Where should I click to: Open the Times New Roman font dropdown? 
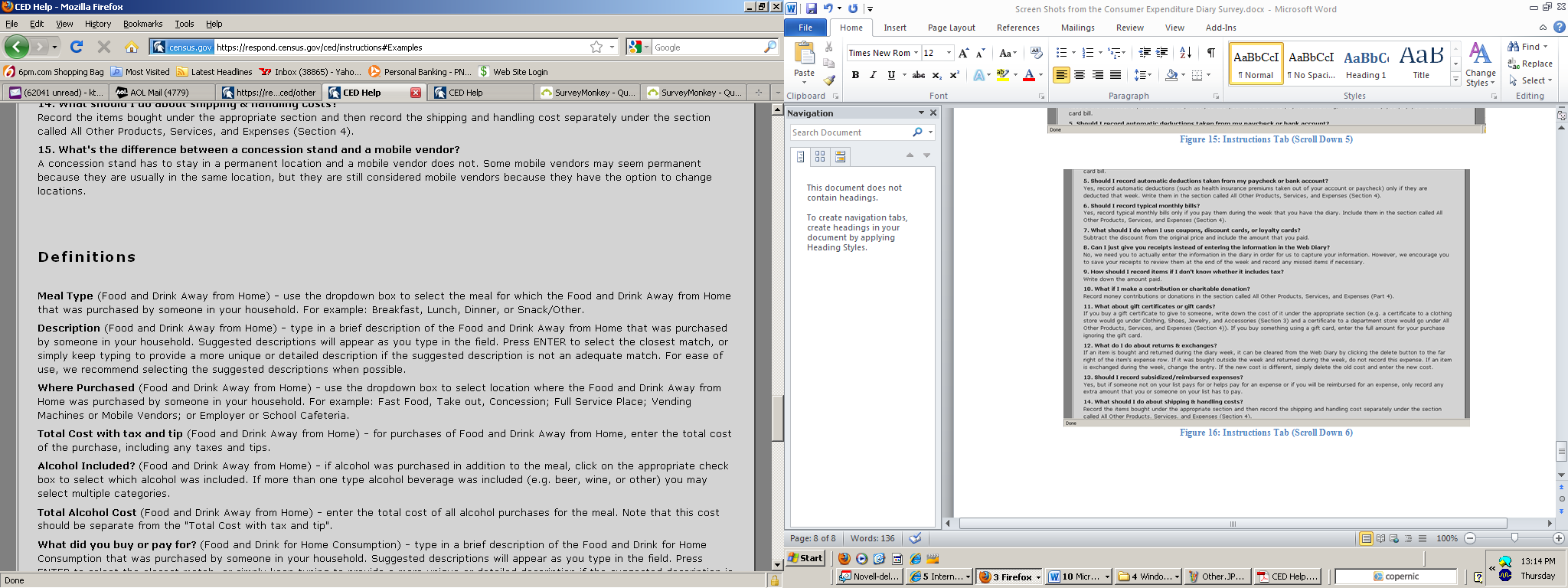point(916,53)
